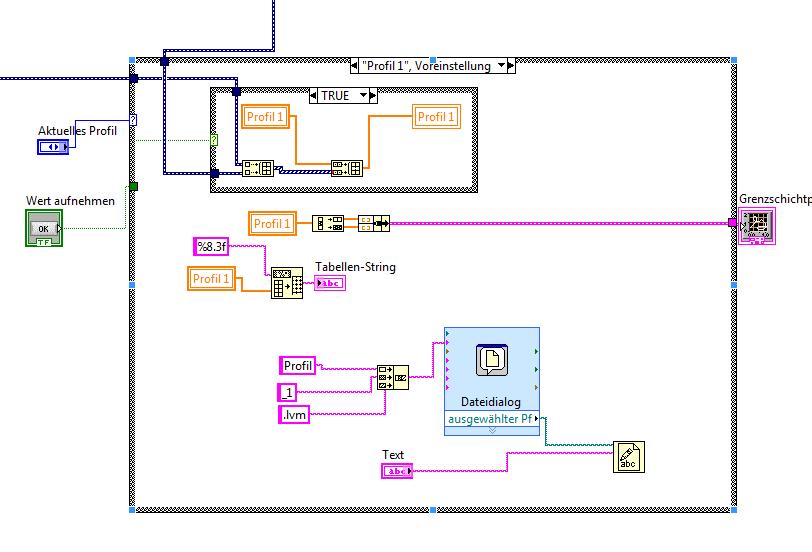
Task: Click the array function node left of Build Array
Action: click(x=328, y=224)
